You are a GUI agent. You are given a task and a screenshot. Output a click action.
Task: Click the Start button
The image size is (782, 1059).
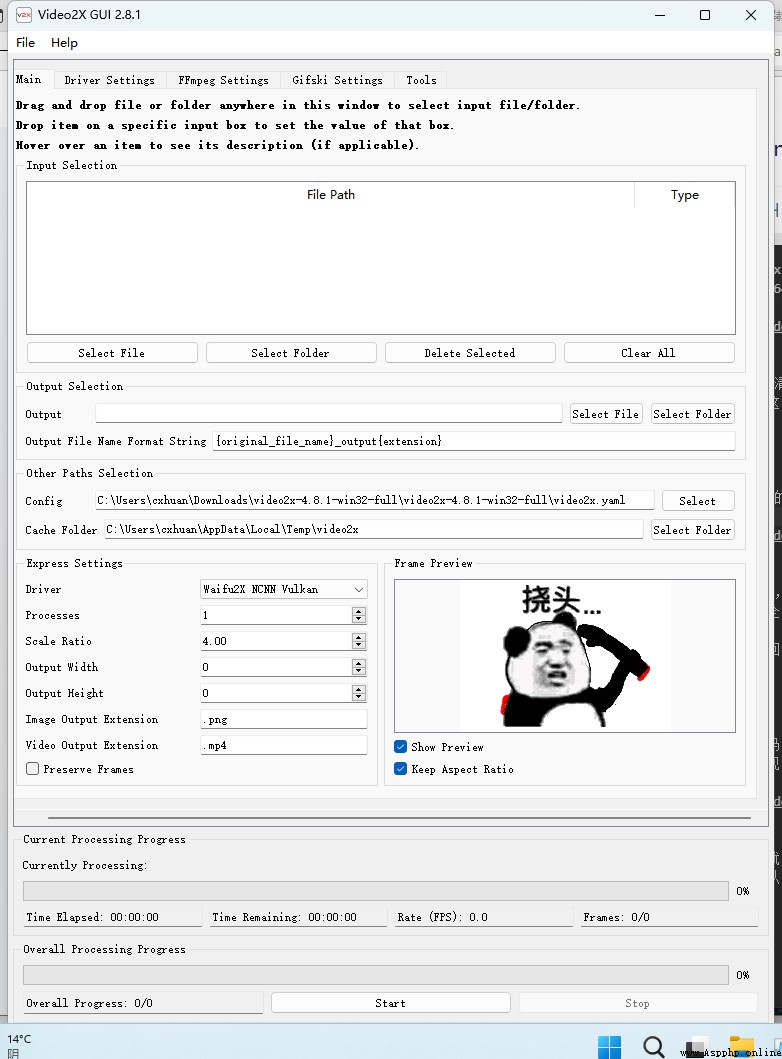[x=390, y=1003]
